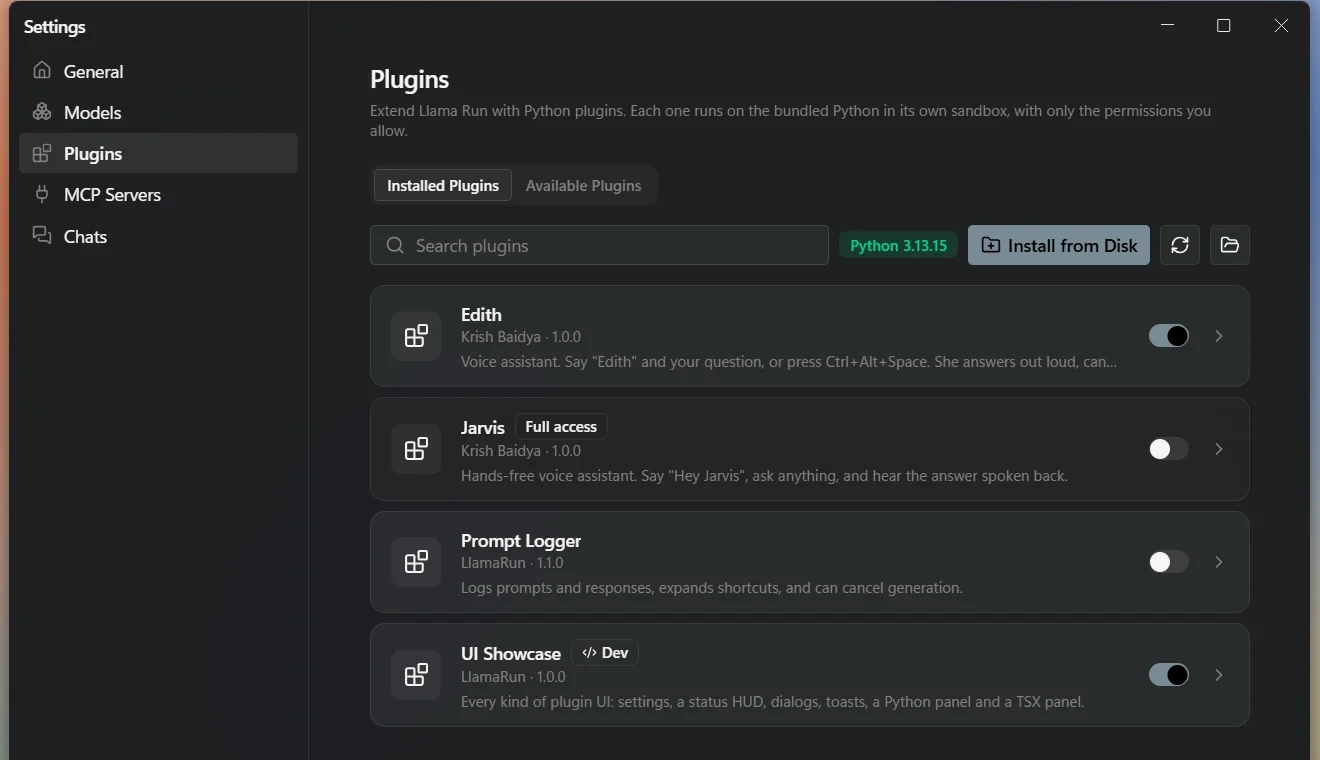Open the plugins folder icon button
The height and width of the screenshot is (760, 1320).
[x=1230, y=245]
